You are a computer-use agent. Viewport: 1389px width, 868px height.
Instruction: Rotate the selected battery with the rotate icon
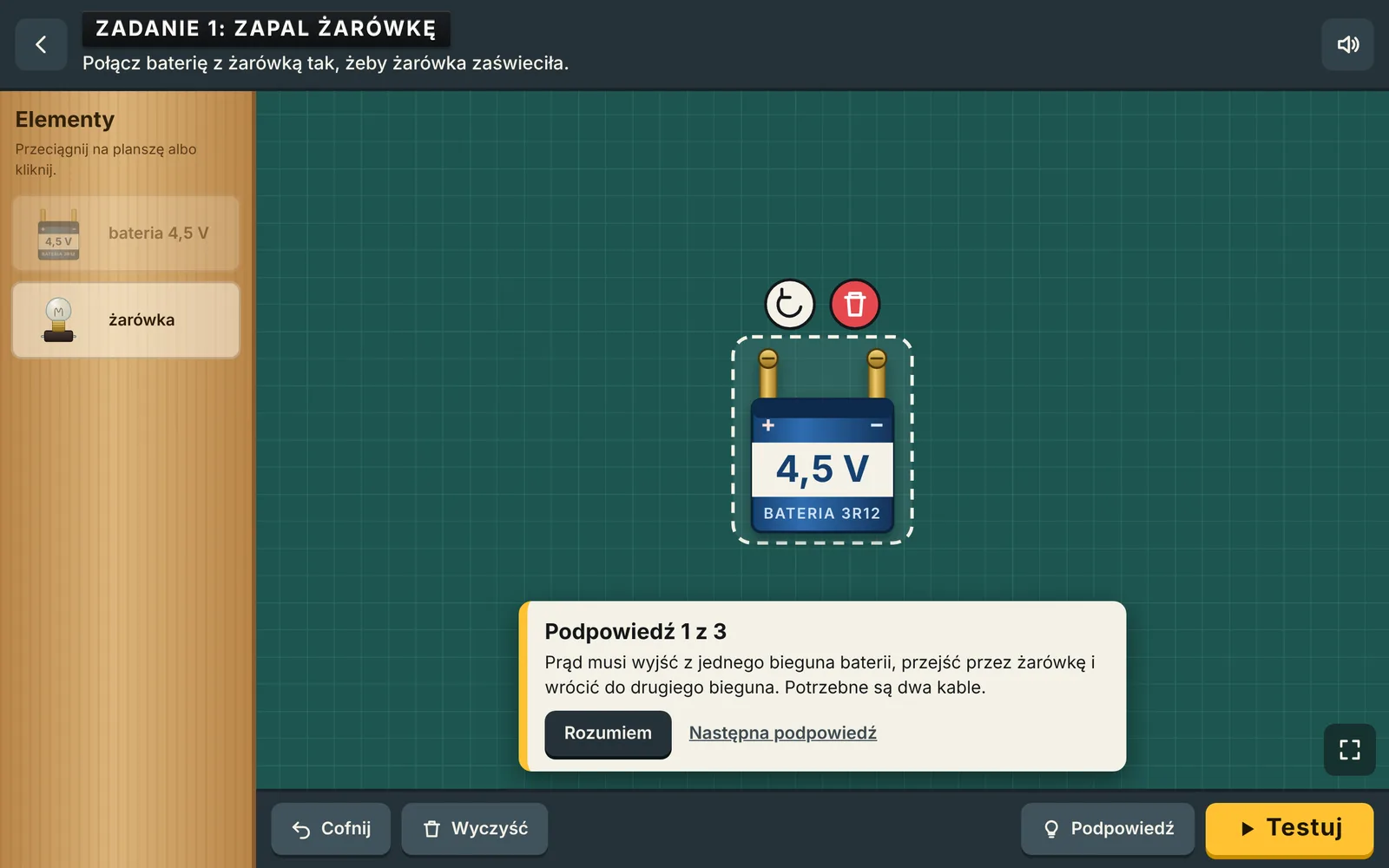(789, 305)
